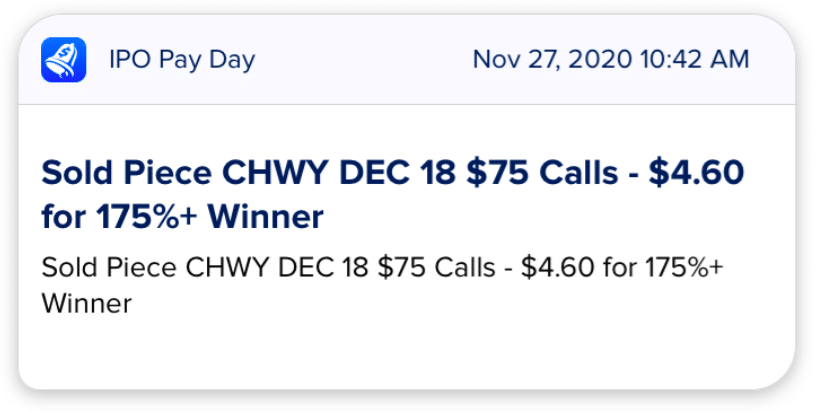Select the regular-weight notification body text
This screenshot has height=412, width=822.
[382, 285]
